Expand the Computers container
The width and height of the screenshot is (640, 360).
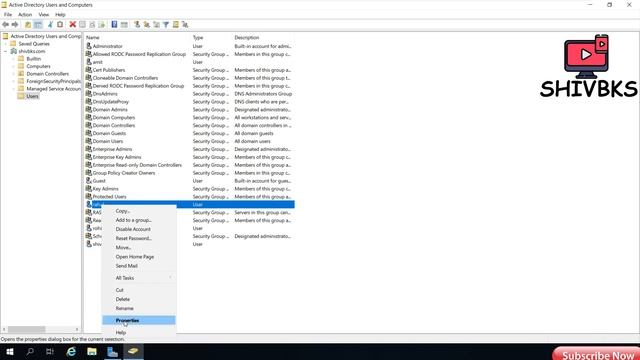[13, 66]
